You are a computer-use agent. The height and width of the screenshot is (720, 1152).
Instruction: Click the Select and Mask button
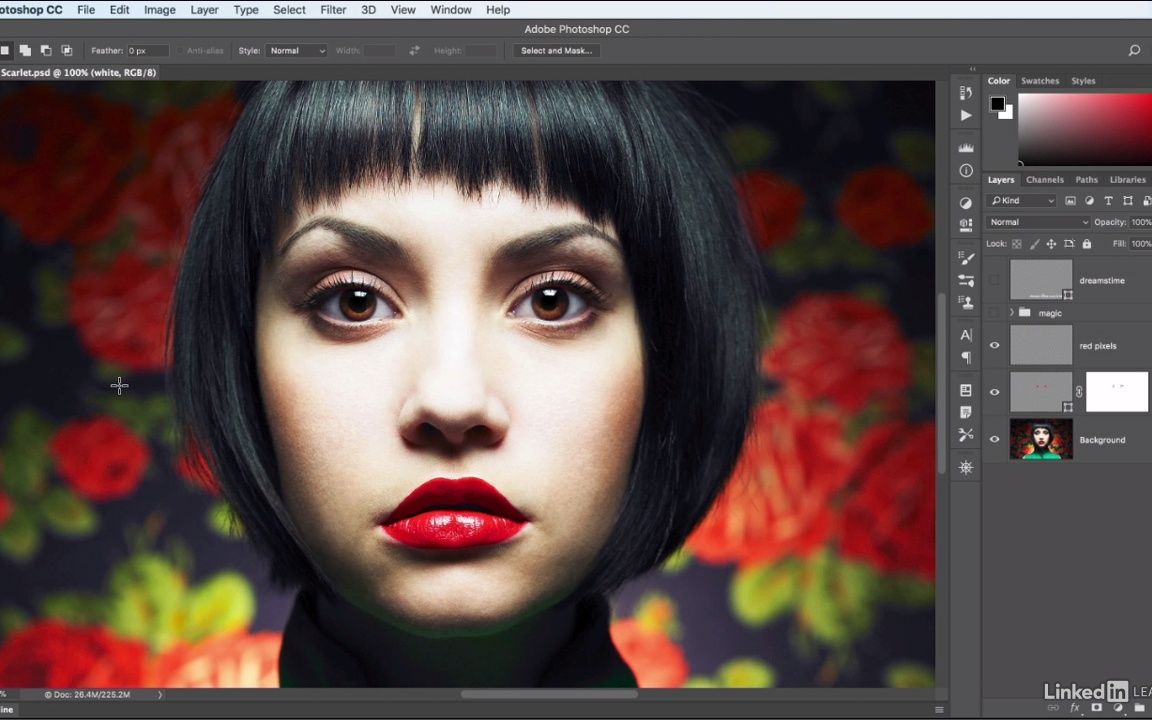[x=556, y=51]
